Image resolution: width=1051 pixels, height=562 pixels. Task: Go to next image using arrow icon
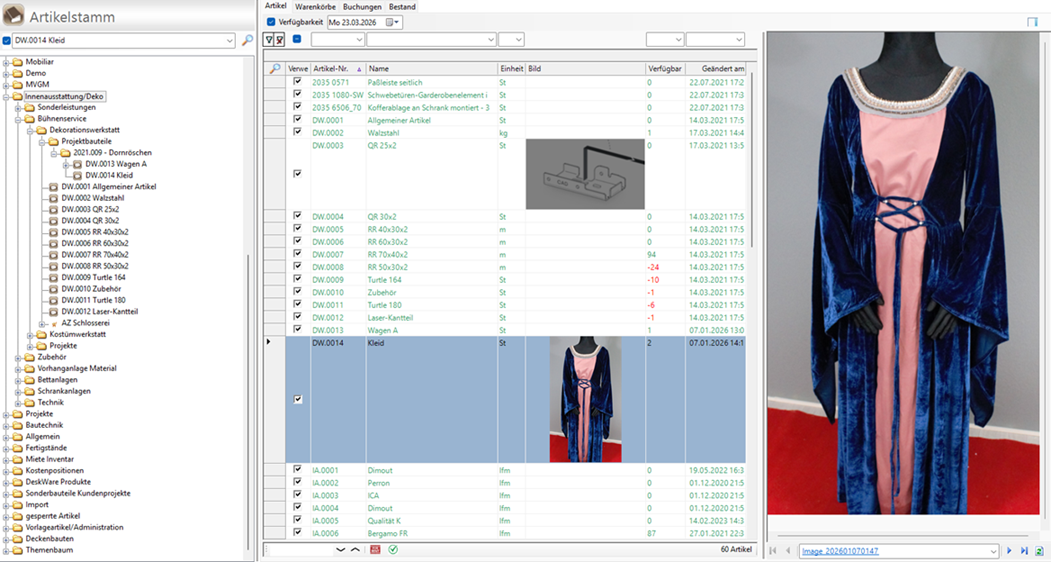tap(1009, 551)
